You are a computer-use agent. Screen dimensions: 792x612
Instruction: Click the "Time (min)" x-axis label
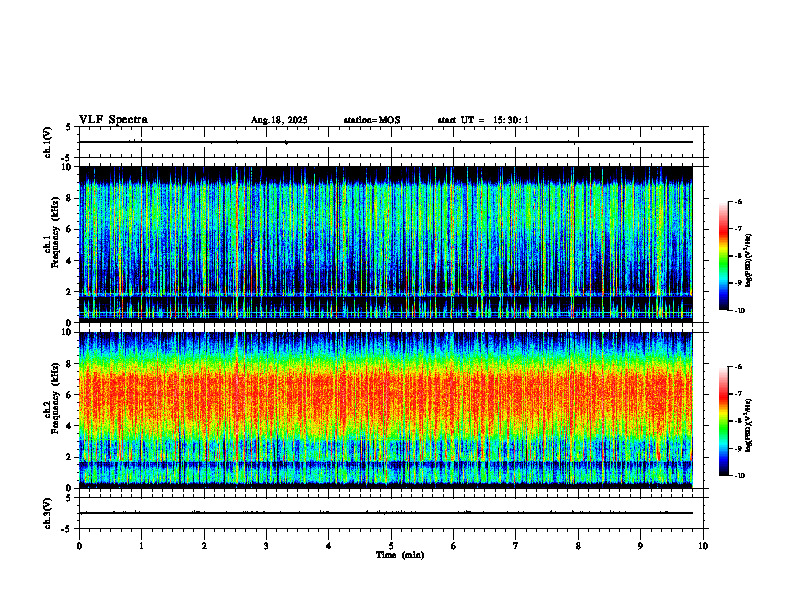coord(400,555)
